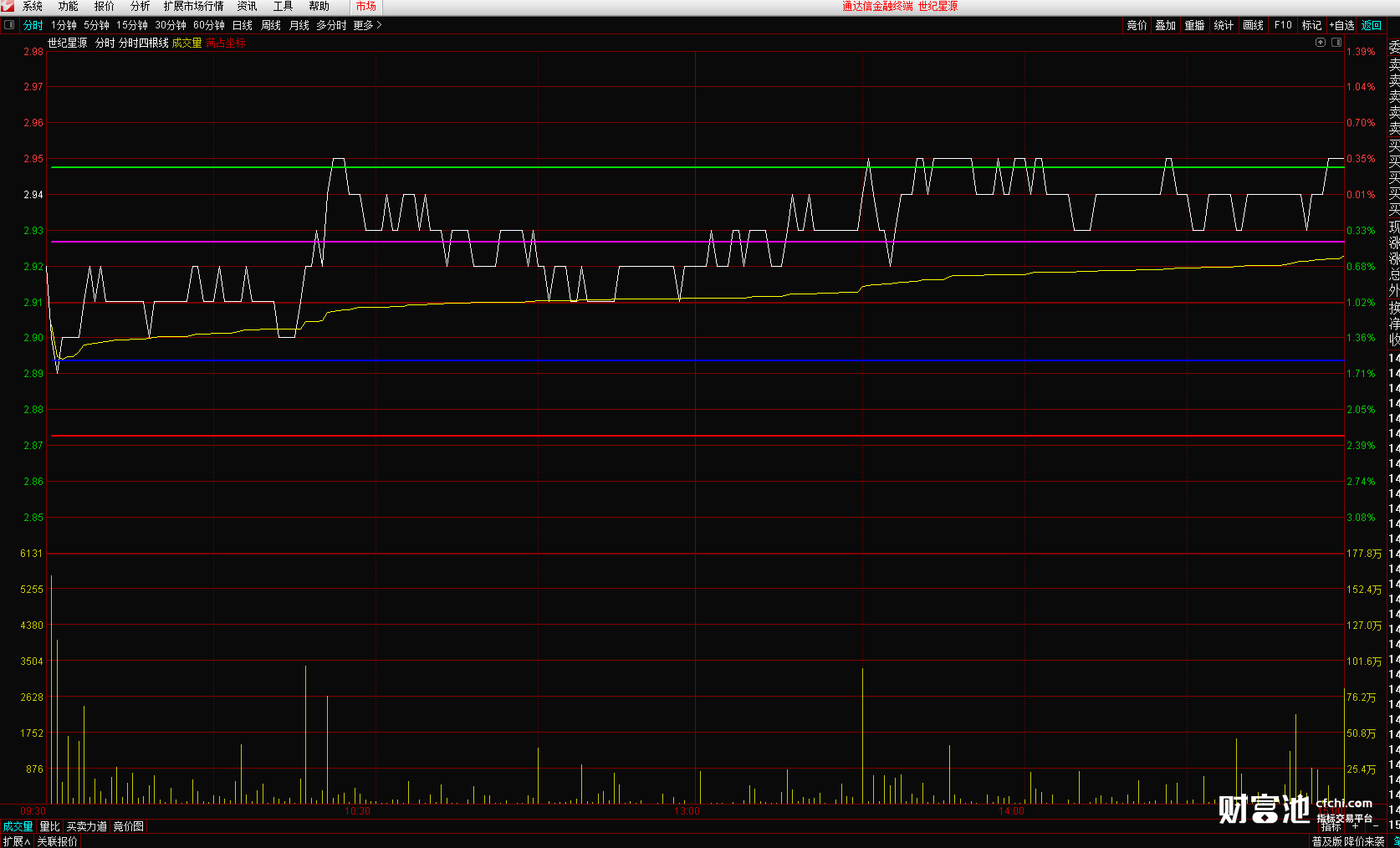Switch to the 分时 period tab

[x=33, y=26]
